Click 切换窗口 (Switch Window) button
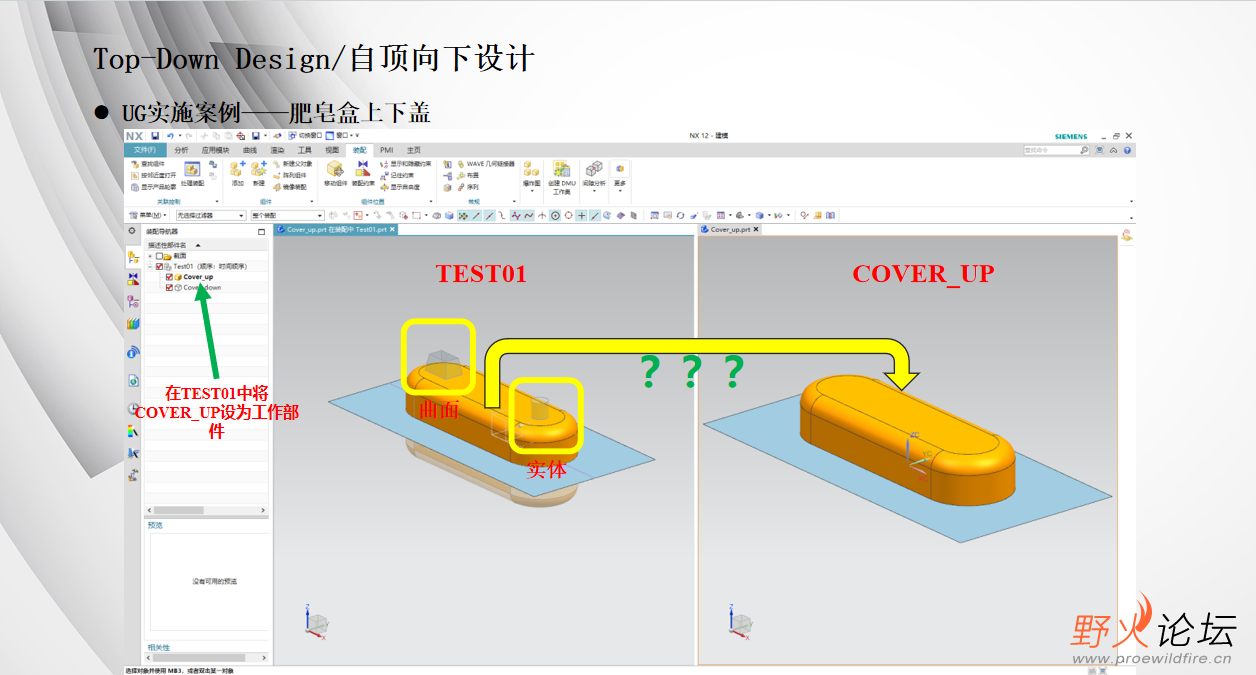1256x675 pixels. (305, 135)
